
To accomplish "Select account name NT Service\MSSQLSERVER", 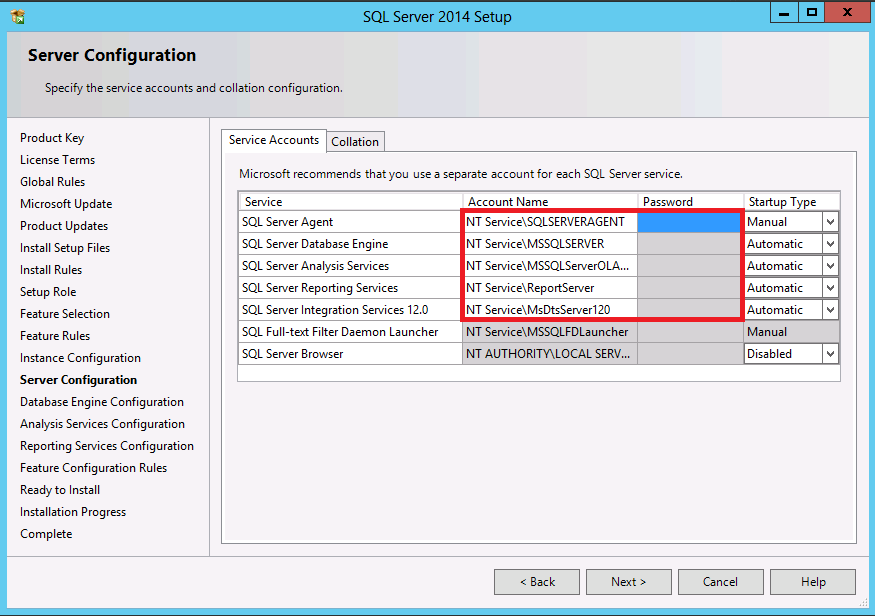I will point(550,244).
